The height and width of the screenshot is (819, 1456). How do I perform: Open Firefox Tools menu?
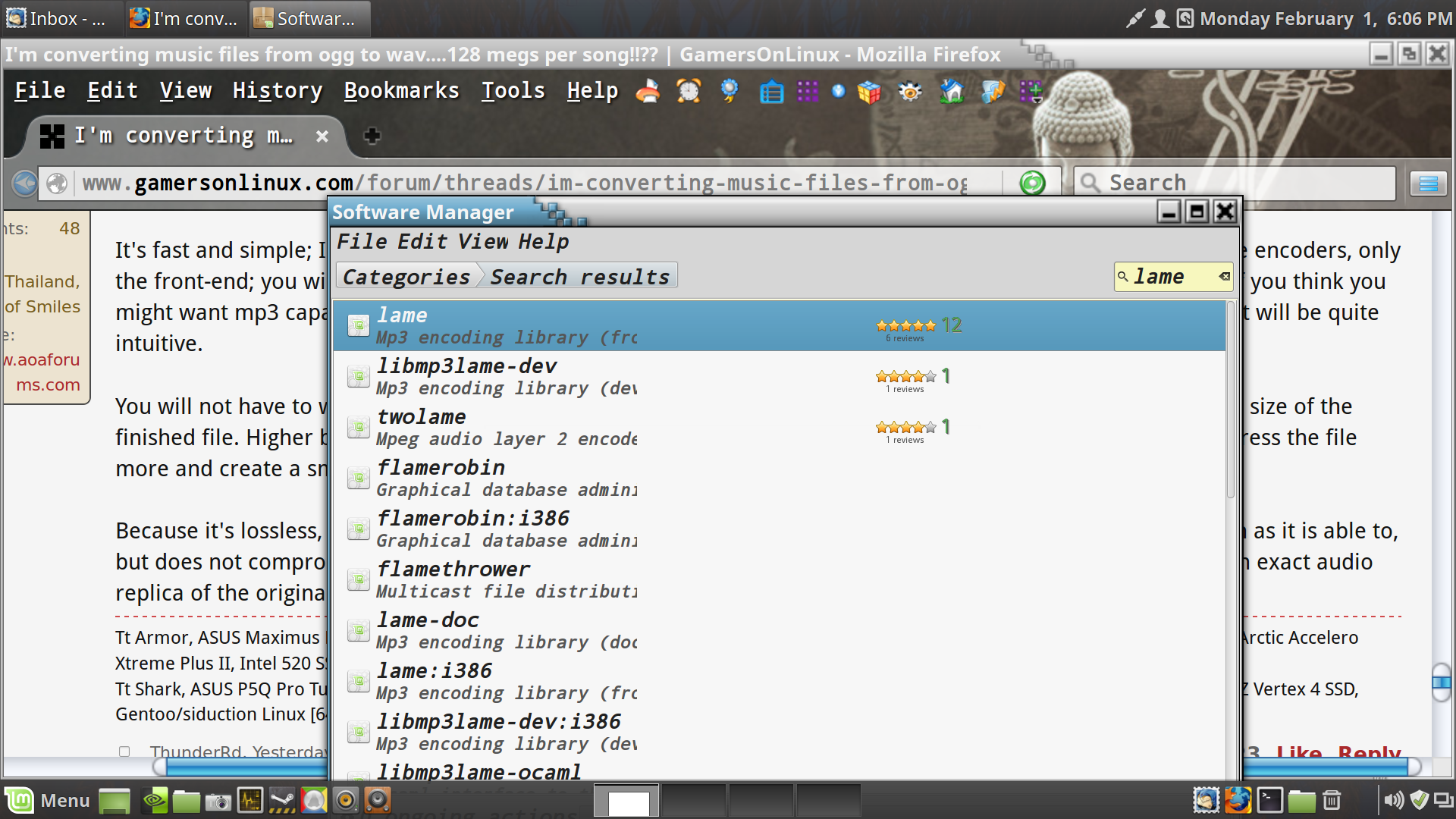click(x=513, y=90)
